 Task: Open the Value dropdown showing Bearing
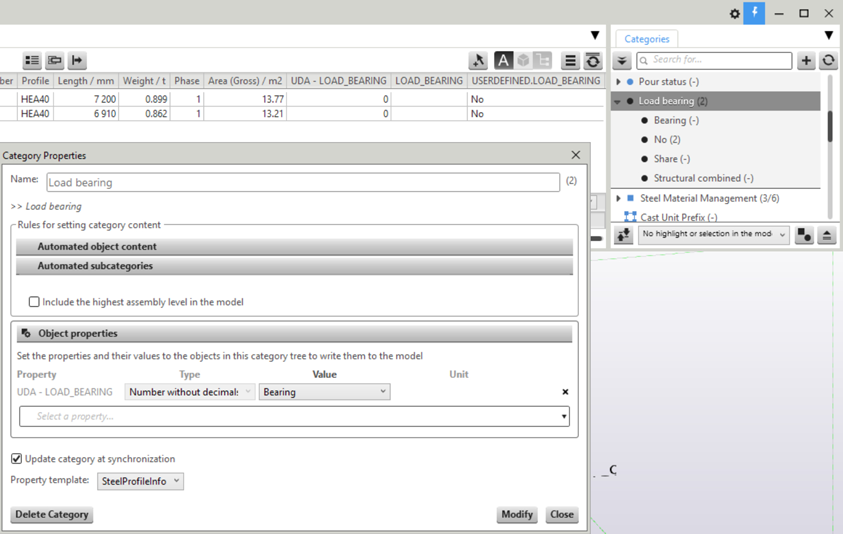tap(324, 392)
